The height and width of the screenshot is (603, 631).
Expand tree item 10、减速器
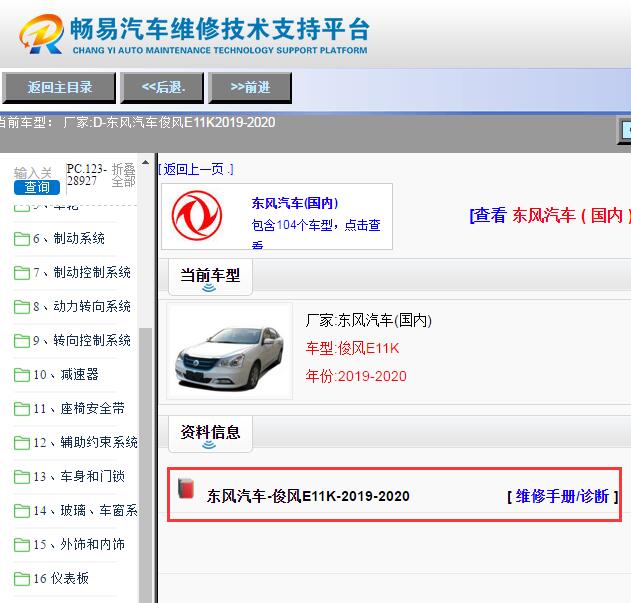[x=66, y=374]
